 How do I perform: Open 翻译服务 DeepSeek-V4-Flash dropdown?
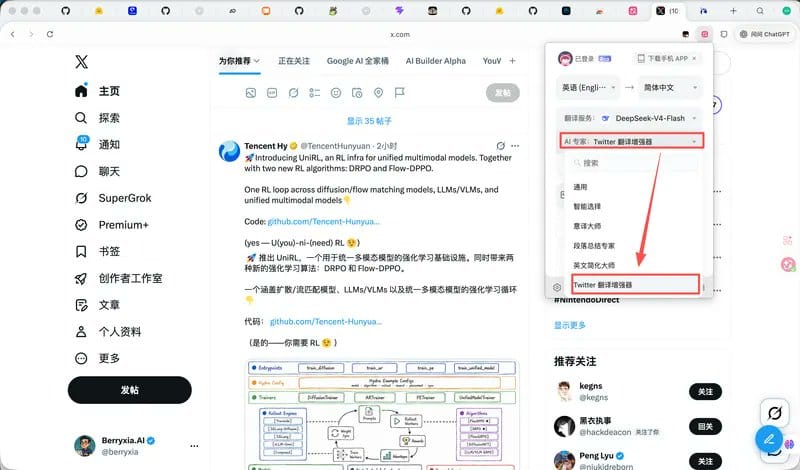point(630,118)
